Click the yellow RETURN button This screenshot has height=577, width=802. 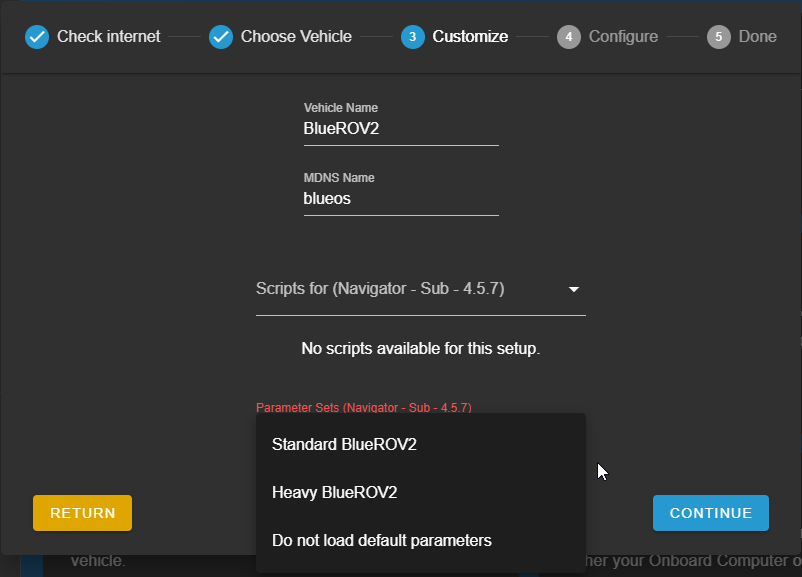[x=82, y=513]
